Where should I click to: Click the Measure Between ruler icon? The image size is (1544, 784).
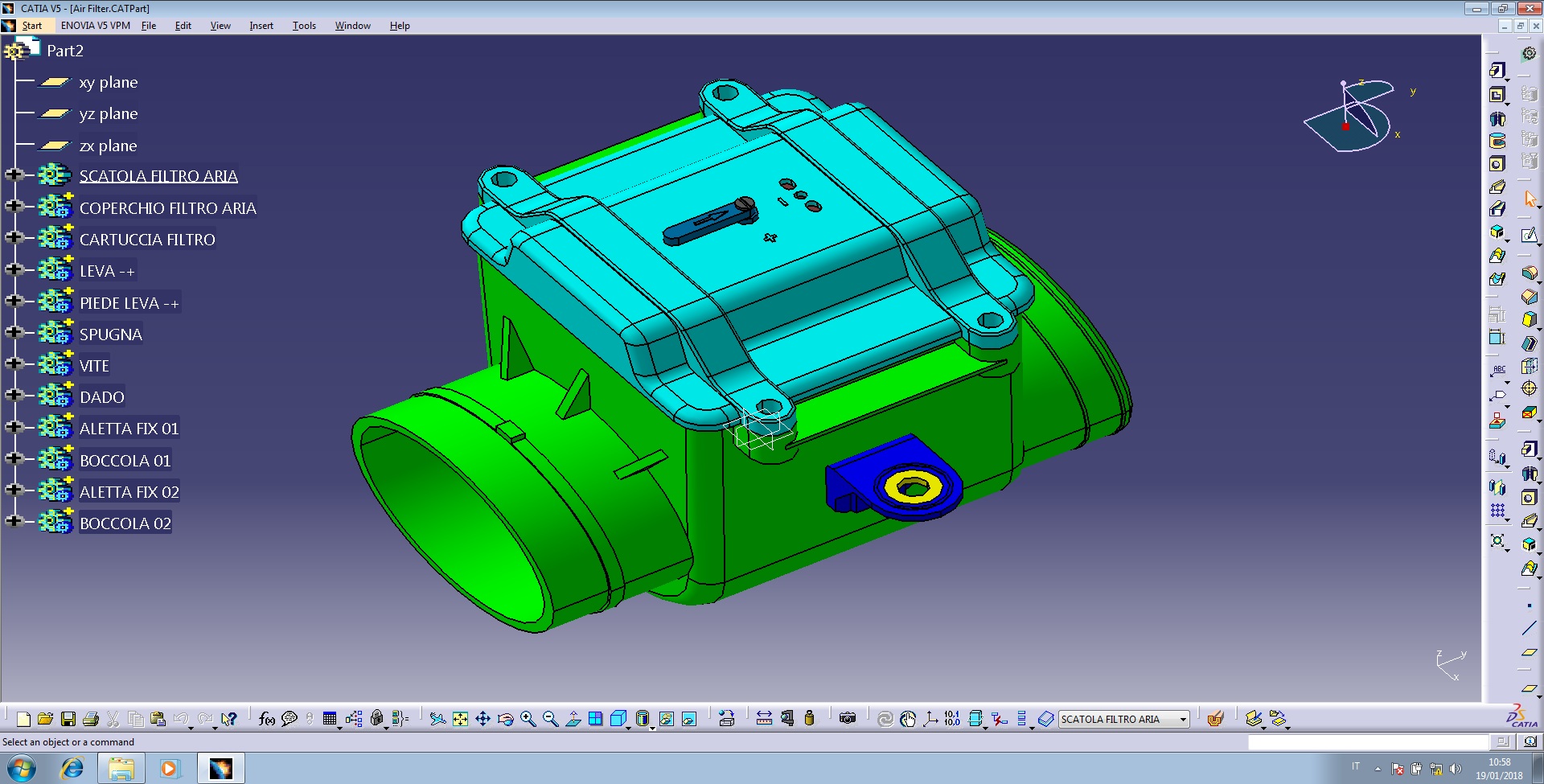pyautogui.click(x=764, y=719)
